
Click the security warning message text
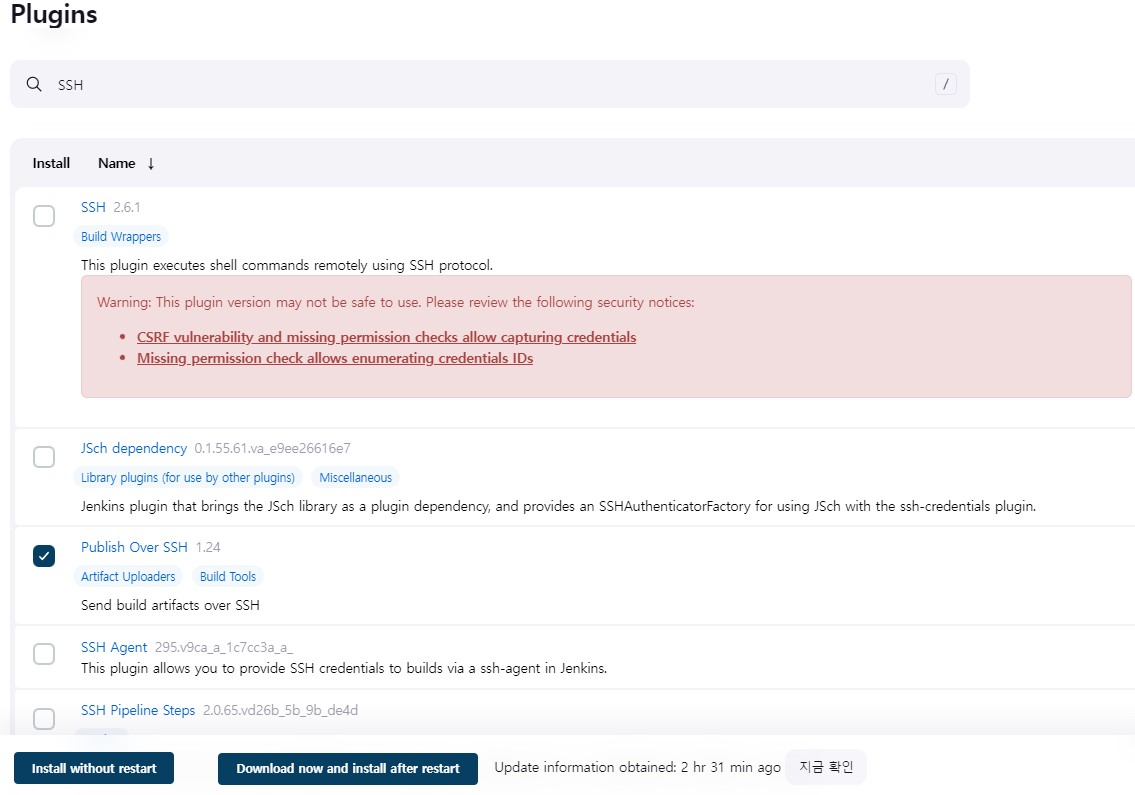395,303
